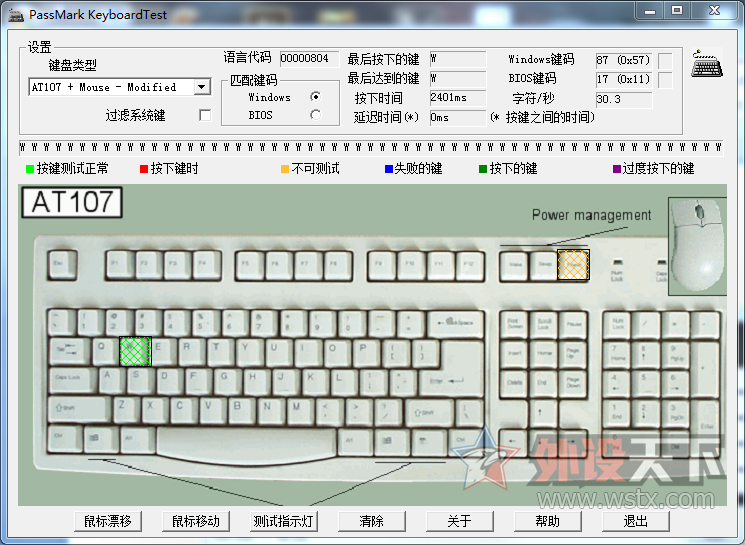Click the 鼠标移动 button
This screenshot has width=745, height=545.
click(x=196, y=521)
